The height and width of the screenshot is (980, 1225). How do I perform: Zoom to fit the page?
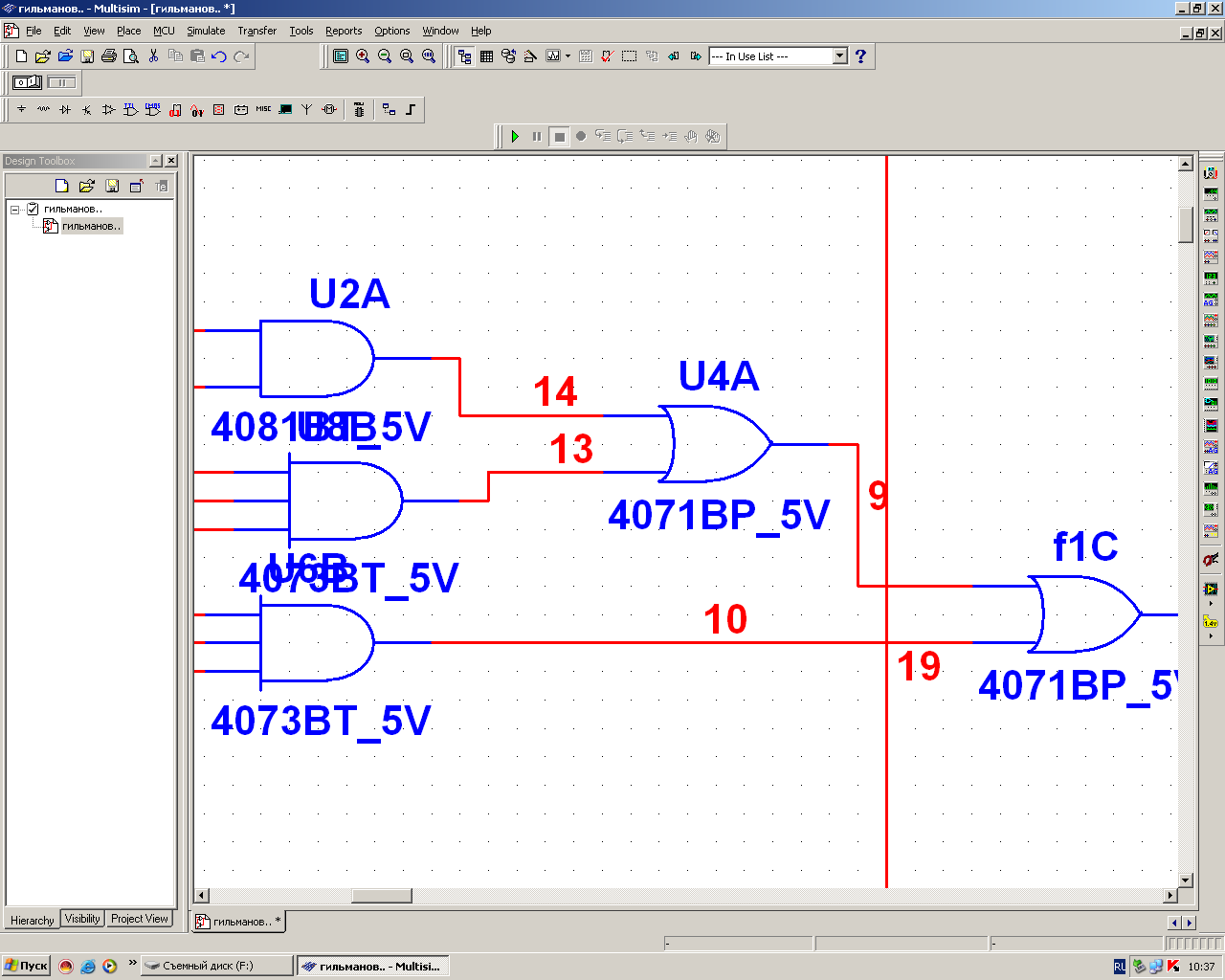[x=429, y=56]
